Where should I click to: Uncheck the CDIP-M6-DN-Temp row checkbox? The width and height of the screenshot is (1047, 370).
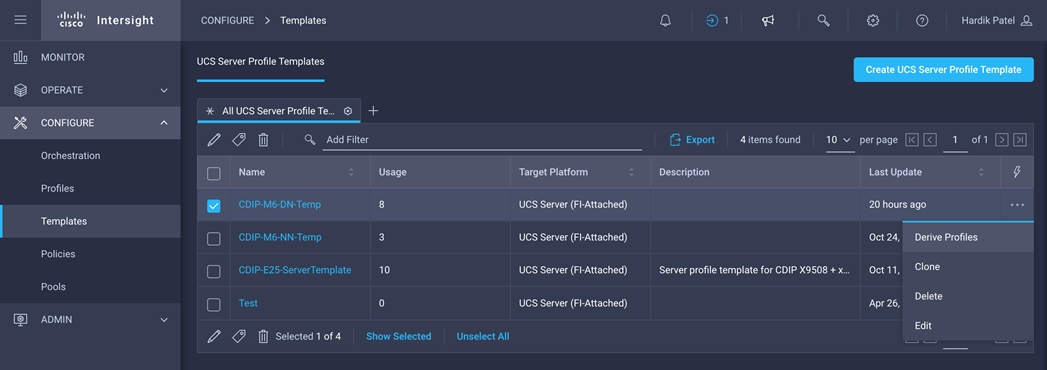click(x=214, y=206)
